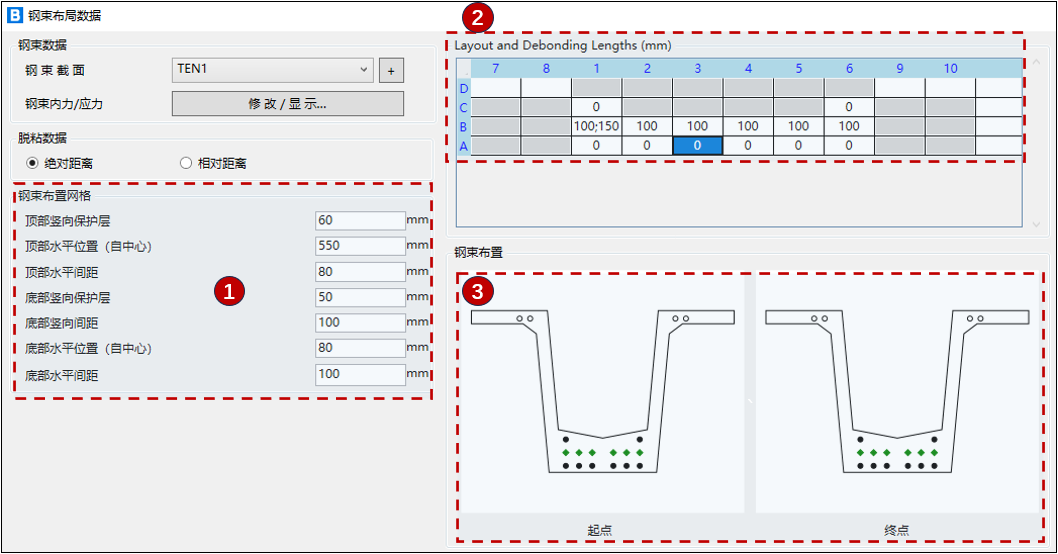Click the blue B application icon

(x=15, y=16)
